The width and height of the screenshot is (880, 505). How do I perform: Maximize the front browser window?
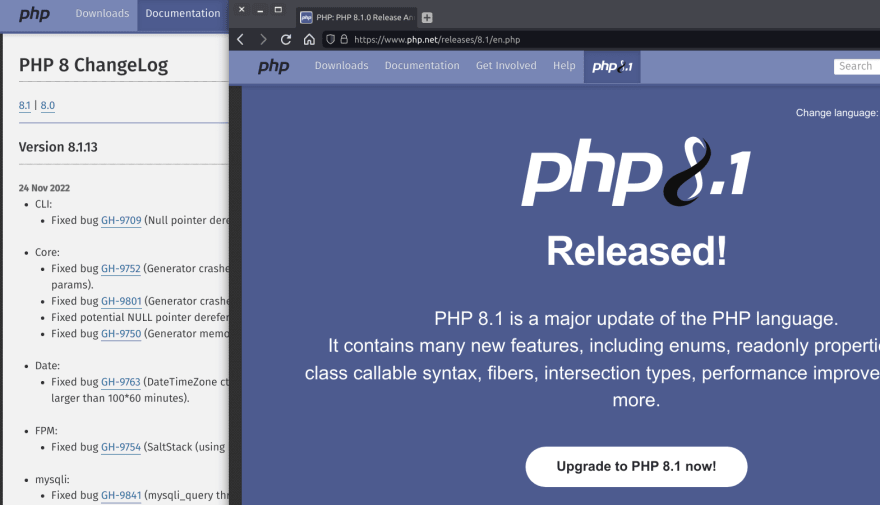click(x=278, y=10)
